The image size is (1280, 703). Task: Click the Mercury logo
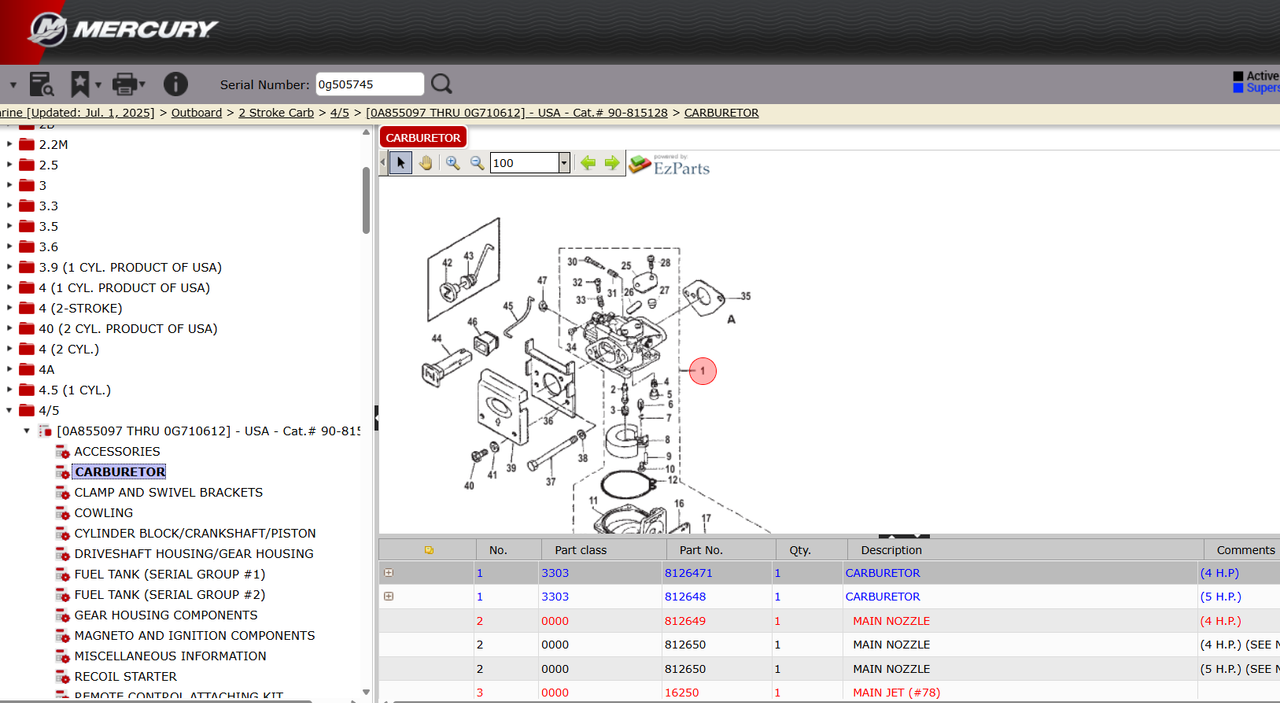(123, 29)
